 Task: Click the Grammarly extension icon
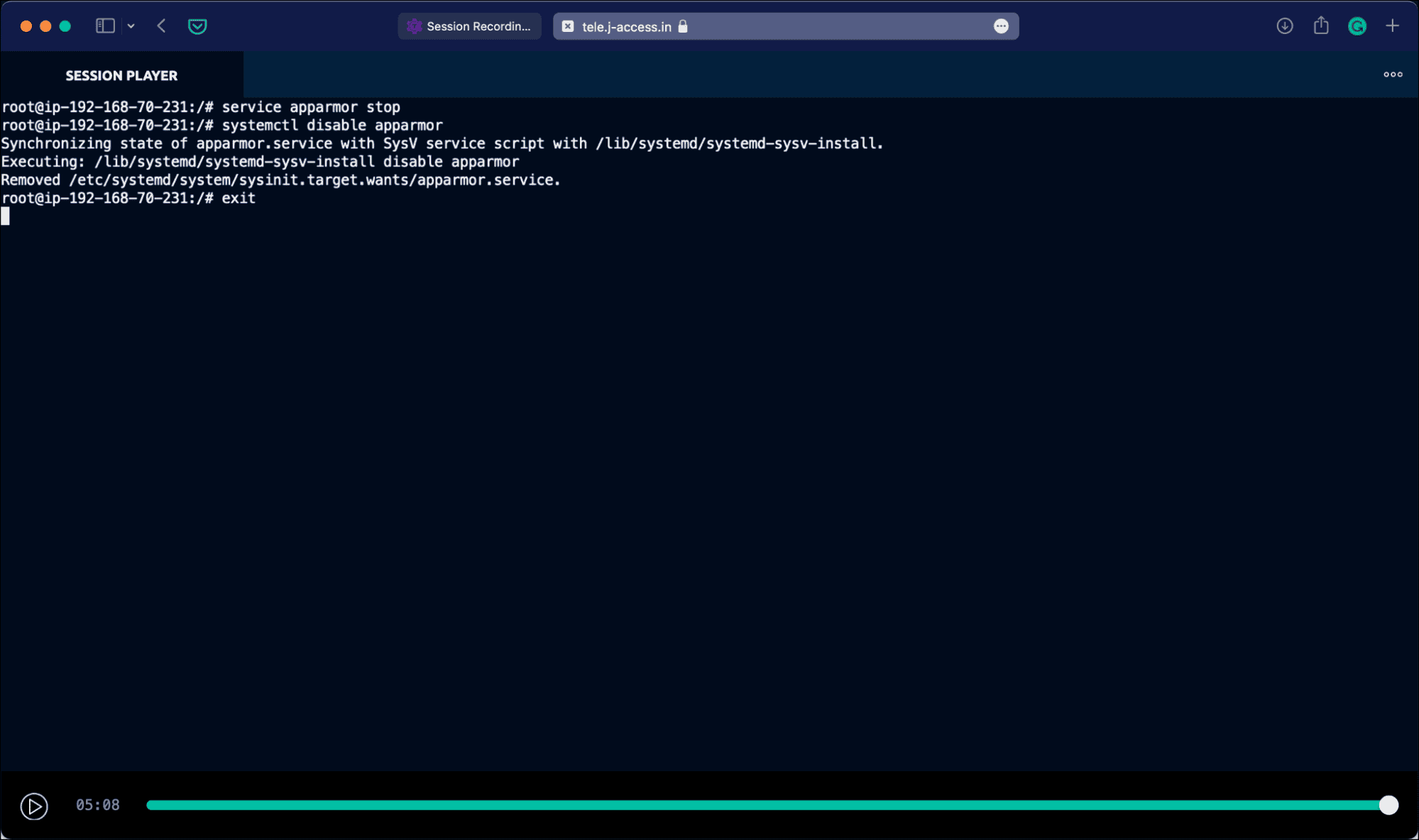pos(1357,26)
